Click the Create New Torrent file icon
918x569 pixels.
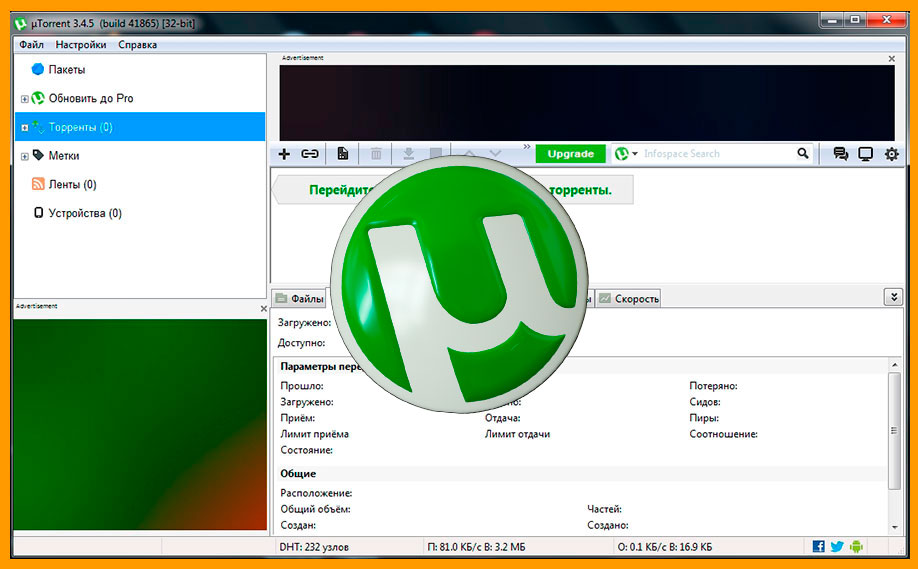pos(342,154)
